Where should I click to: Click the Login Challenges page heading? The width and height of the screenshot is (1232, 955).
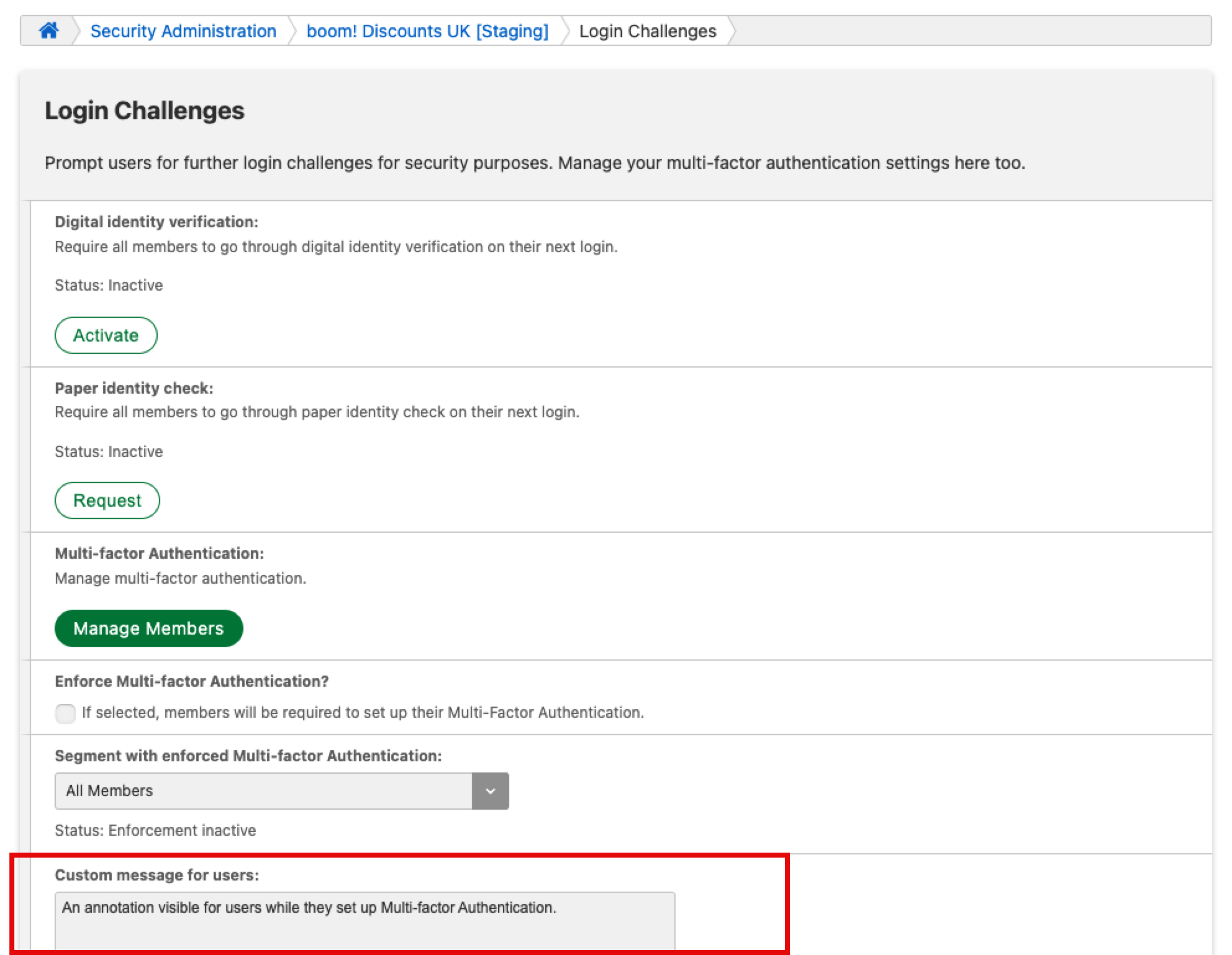tap(145, 111)
